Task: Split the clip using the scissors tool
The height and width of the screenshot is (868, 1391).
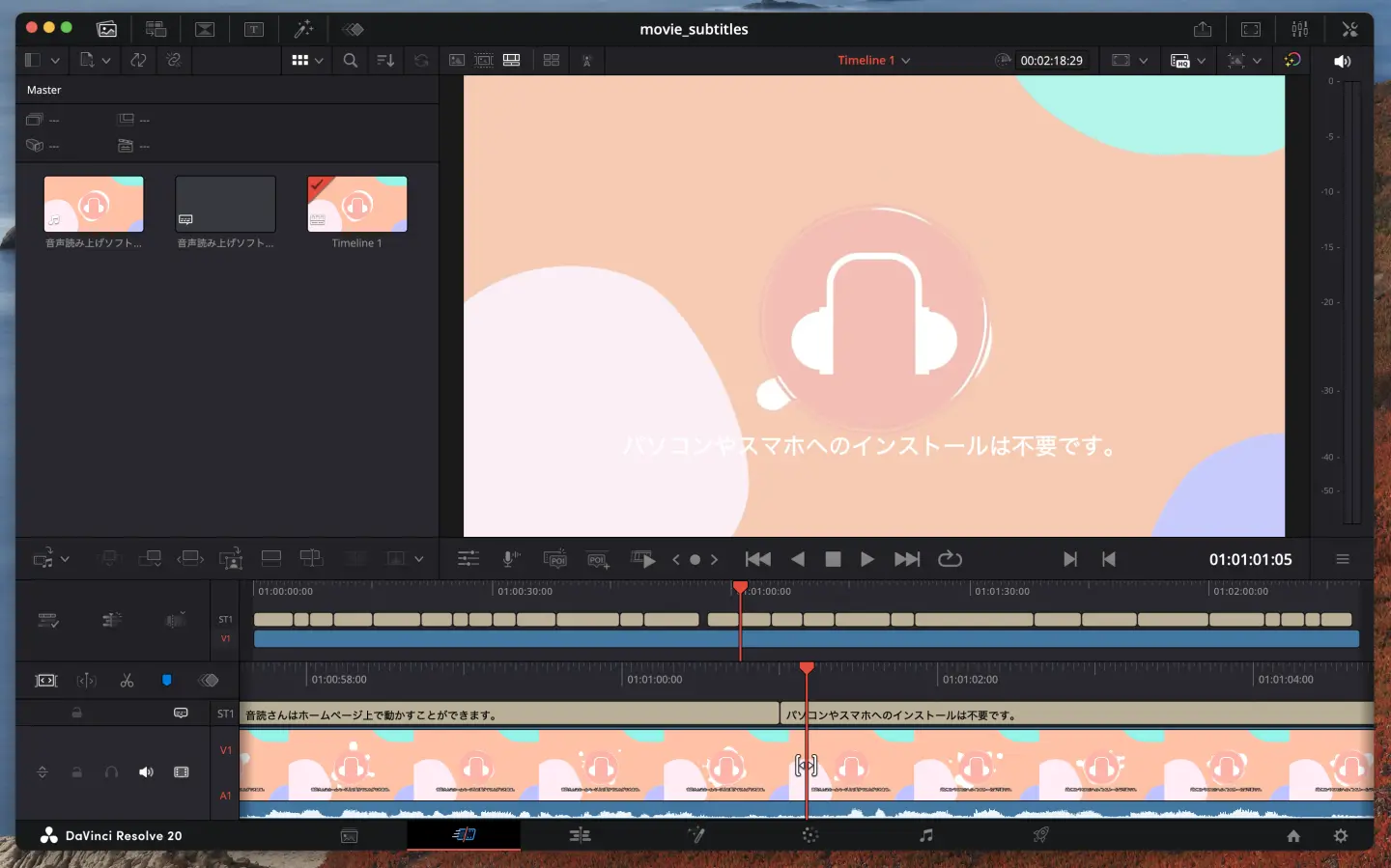Action: (127, 681)
